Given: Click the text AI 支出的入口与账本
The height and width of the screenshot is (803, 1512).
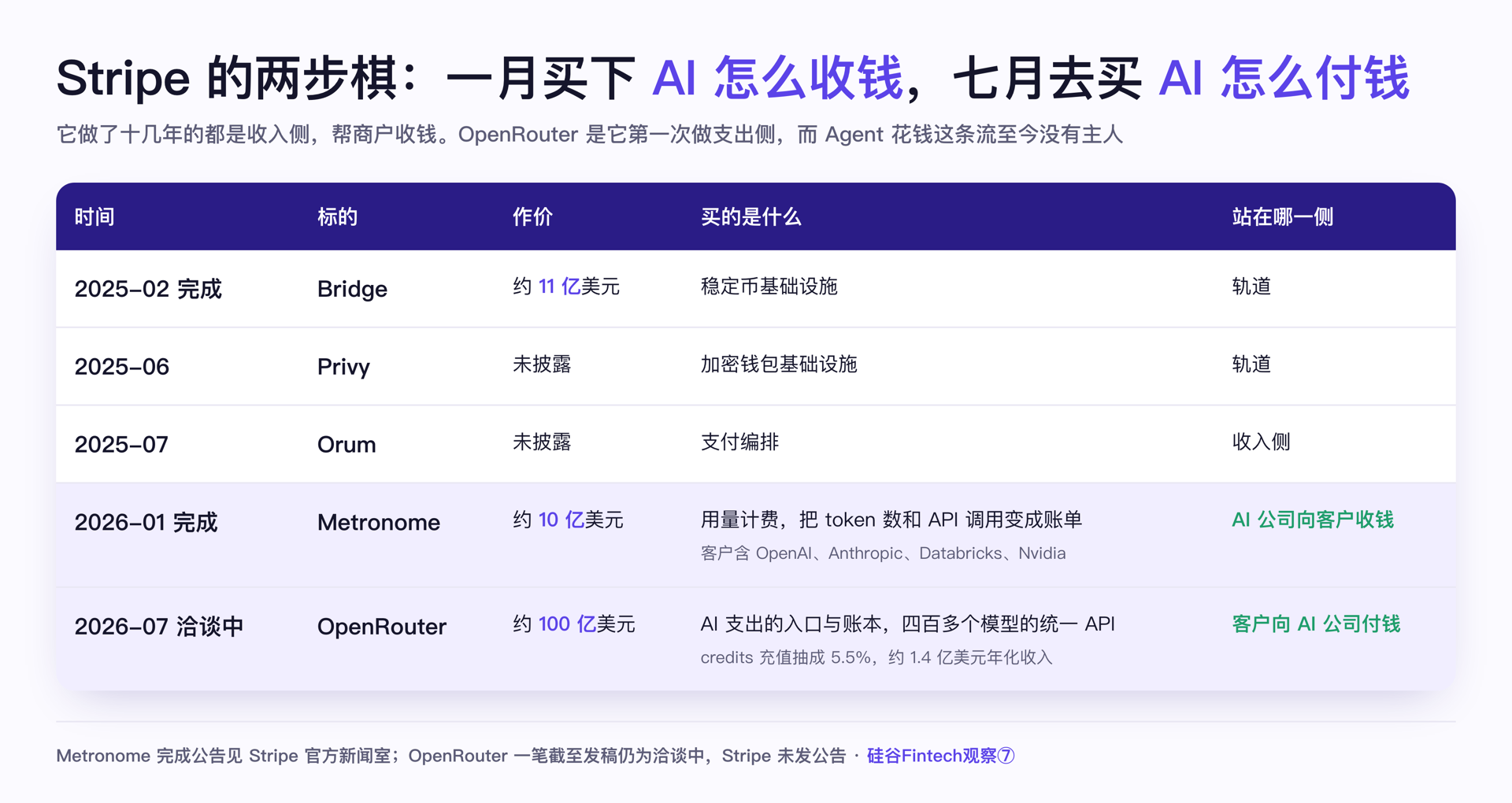Looking at the screenshot, I should [x=791, y=624].
